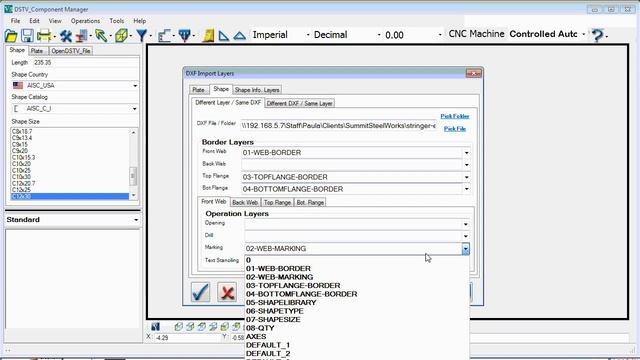Open the Operations menu
Image resolution: width=640 pixels, height=360 pixels.
point(85,21)
